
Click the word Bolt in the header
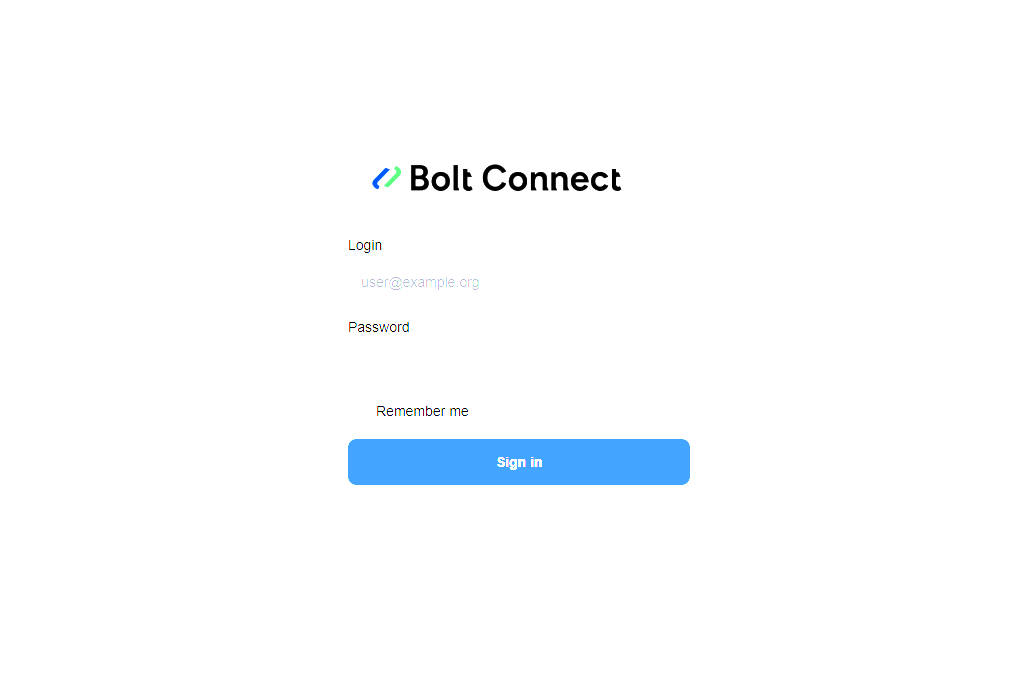pos(440,178)
